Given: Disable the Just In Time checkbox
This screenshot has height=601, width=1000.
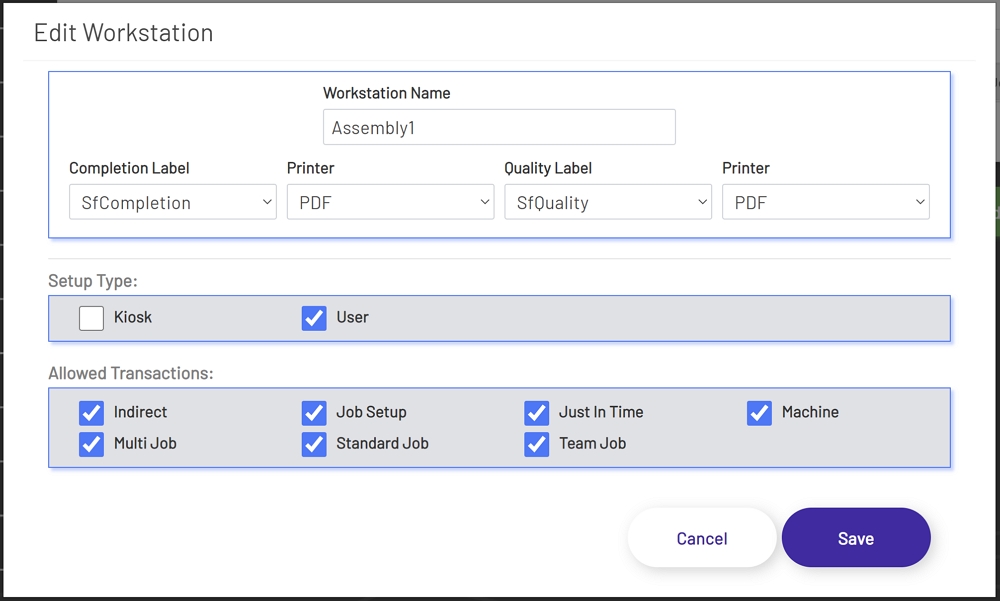Looking at the screenshot, I should tap(537, 413).
